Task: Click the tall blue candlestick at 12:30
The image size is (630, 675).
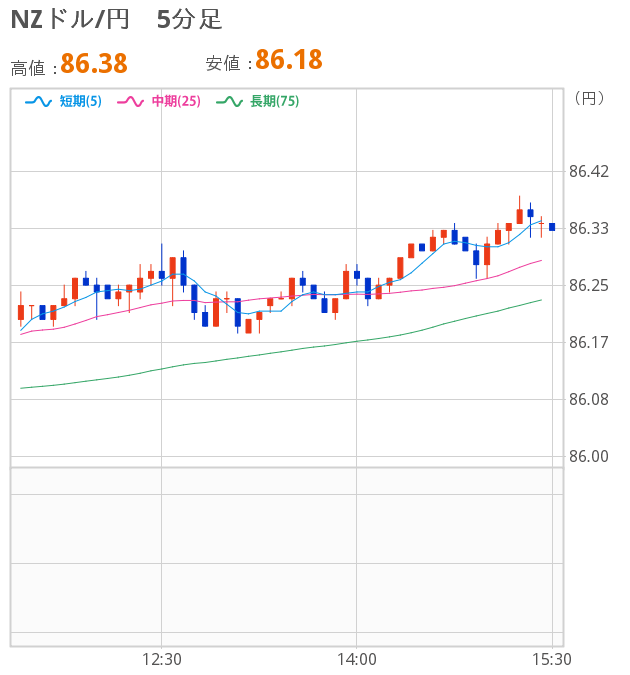Action: click(x=162, y=265)
